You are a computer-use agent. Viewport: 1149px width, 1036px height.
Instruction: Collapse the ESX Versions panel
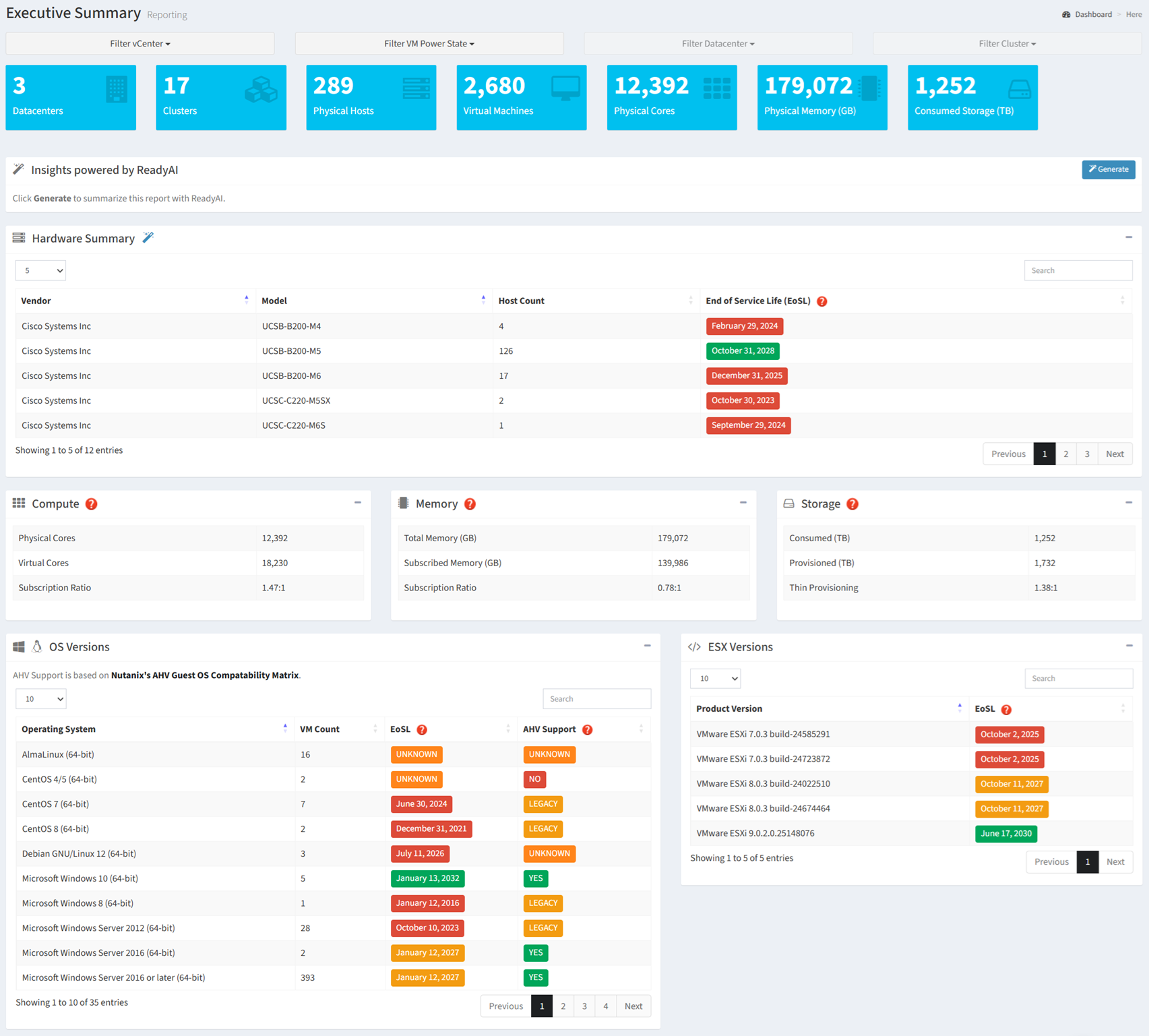(x=1129, y=646)
